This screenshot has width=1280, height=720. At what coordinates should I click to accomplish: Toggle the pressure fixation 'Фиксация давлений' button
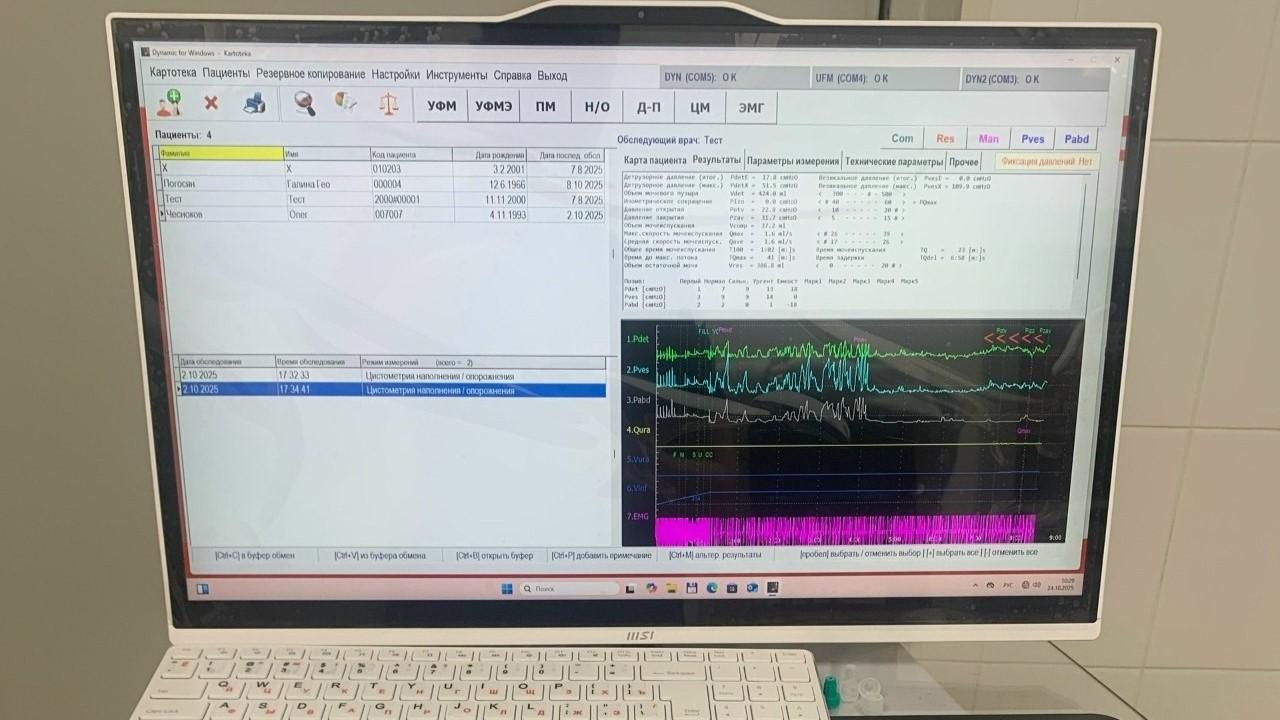(1042, 161)
